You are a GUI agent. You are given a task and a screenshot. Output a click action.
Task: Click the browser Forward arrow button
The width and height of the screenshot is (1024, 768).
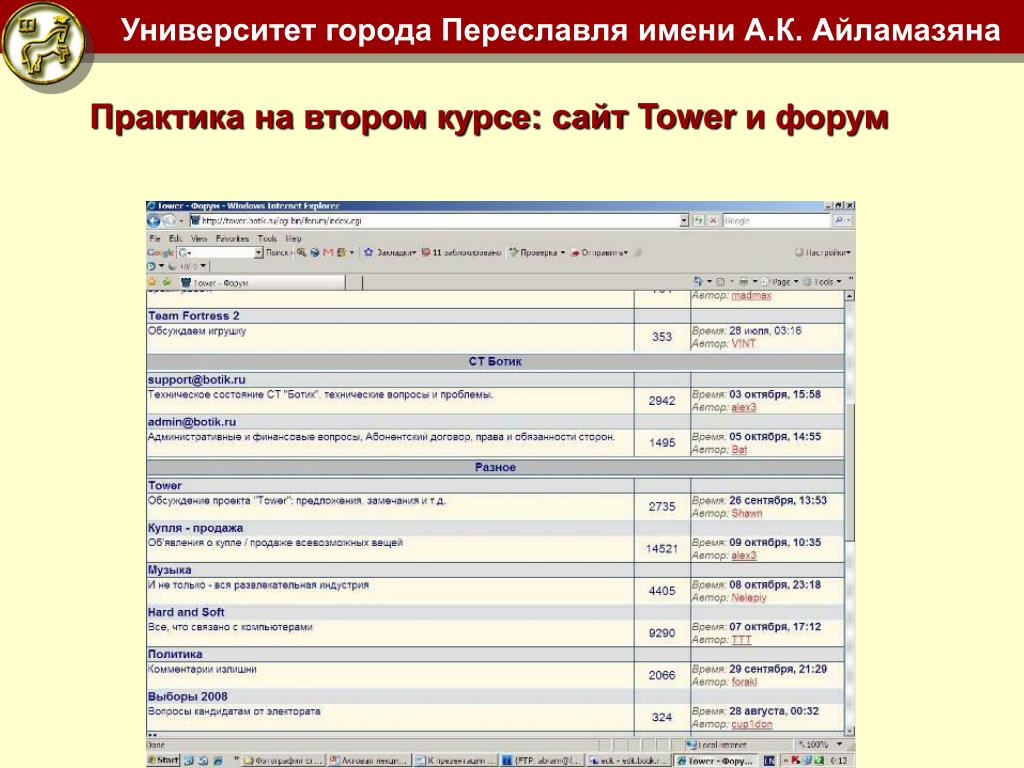coord(168,221)
